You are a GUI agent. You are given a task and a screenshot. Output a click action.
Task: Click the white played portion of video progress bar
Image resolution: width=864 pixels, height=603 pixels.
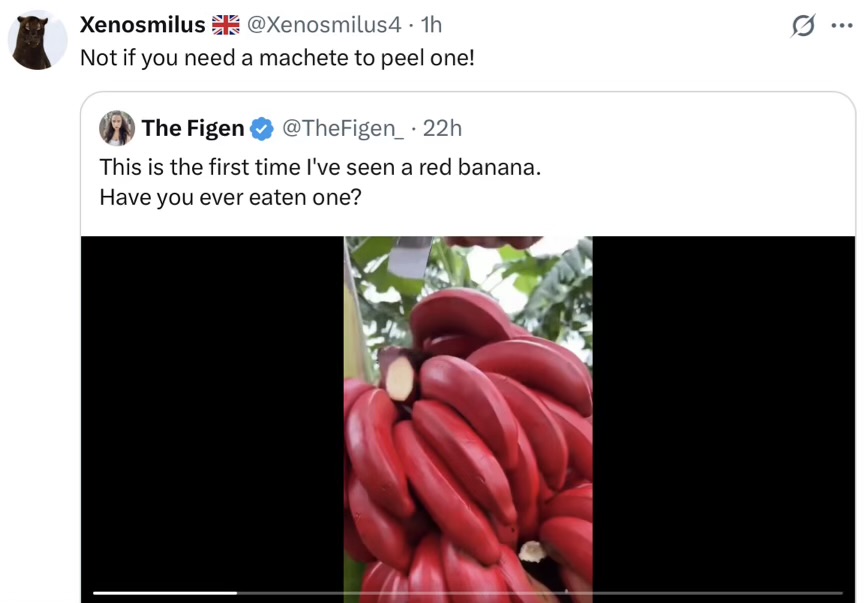point(165,593)
